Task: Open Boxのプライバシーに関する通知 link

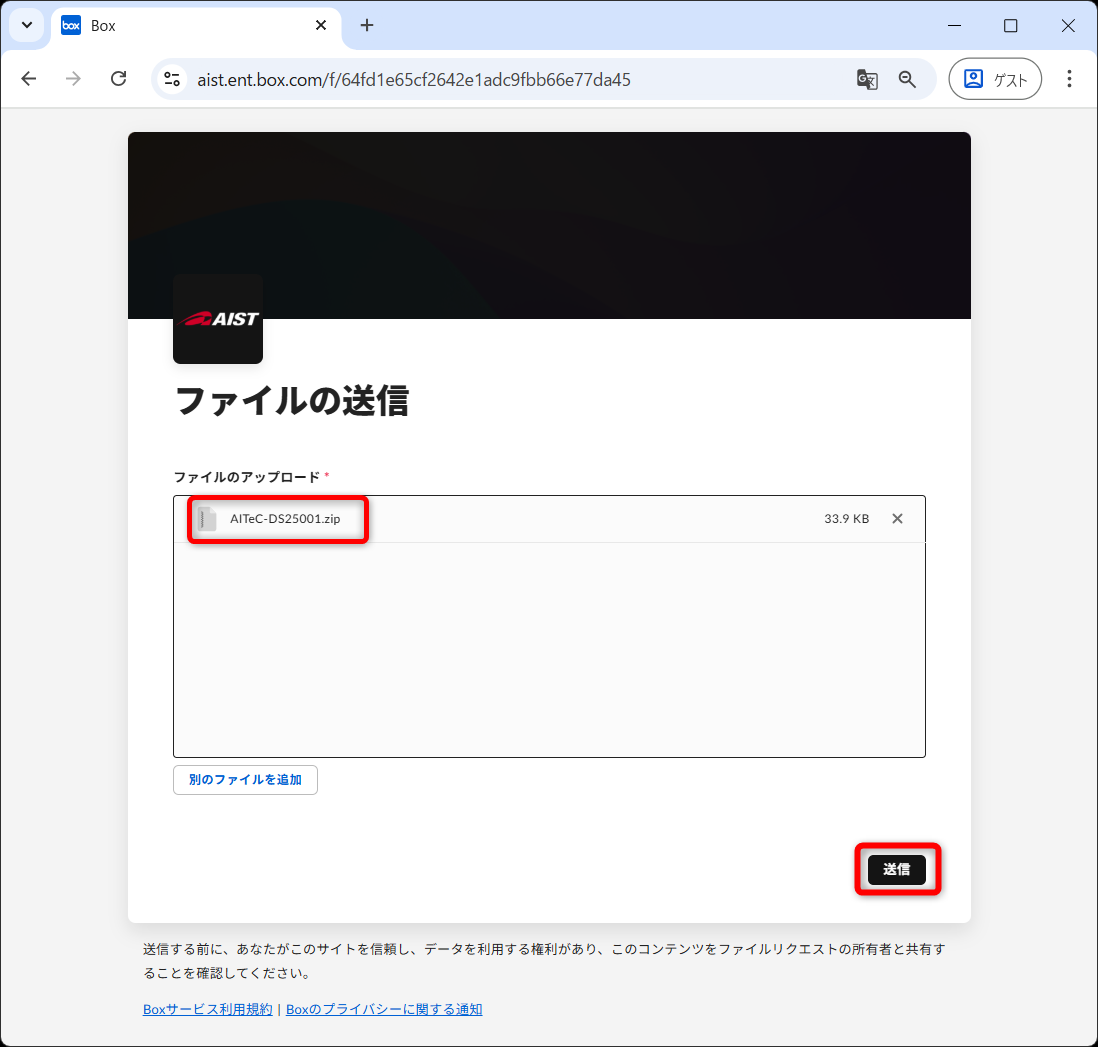Action: tap(384, 1009)
